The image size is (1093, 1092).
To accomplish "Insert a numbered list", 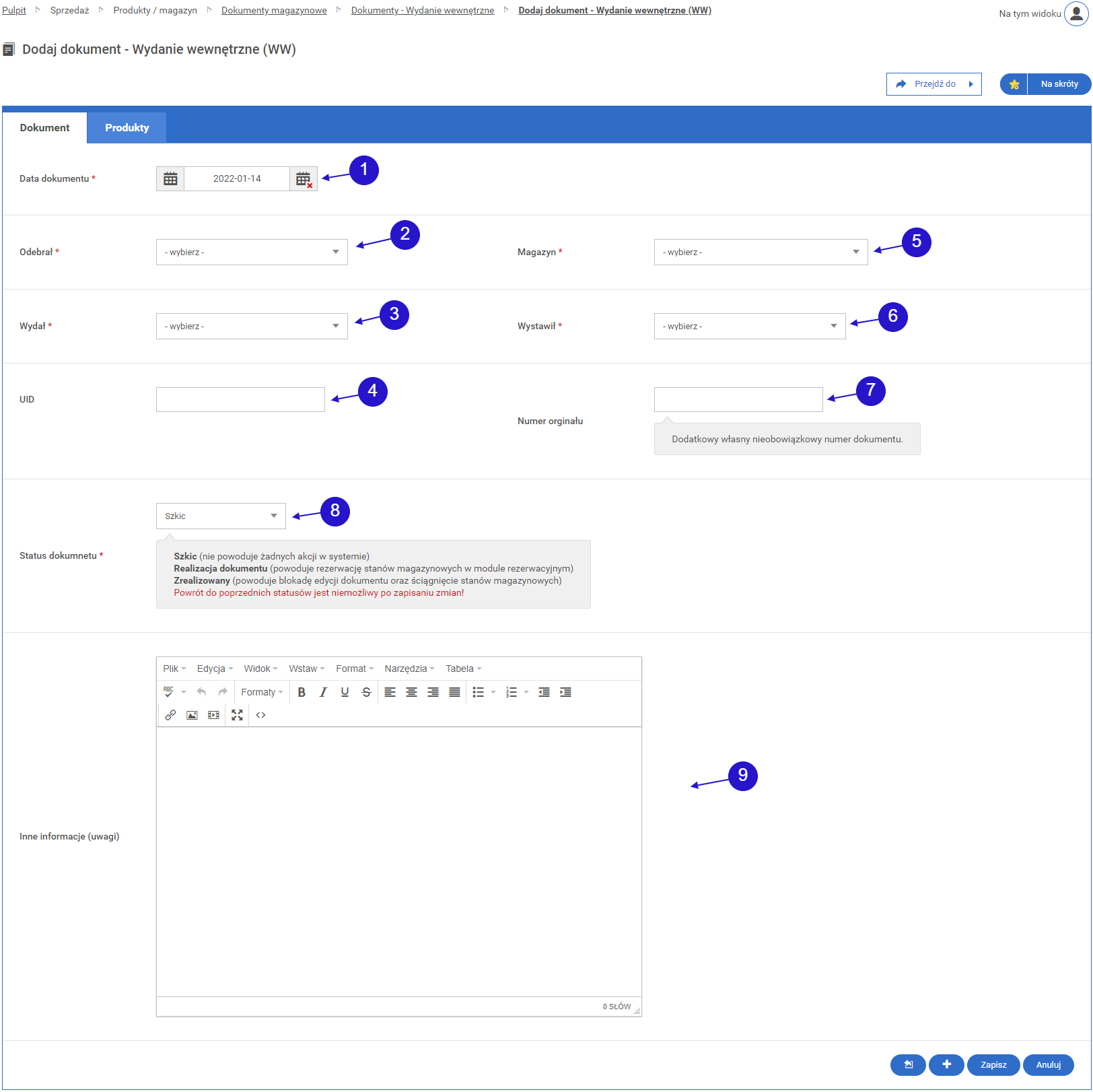I will pos(511,692).
